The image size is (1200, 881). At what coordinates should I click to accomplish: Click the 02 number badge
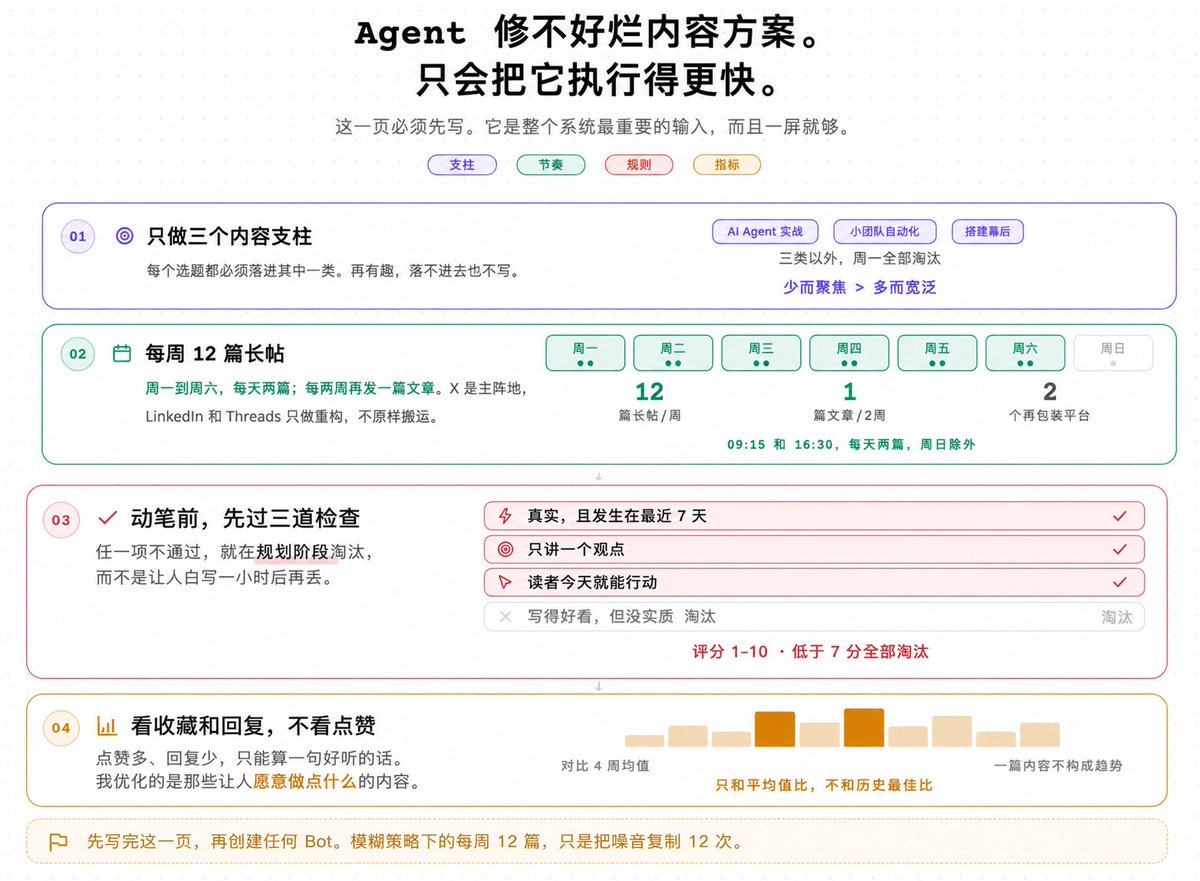(x=78, y=353)
